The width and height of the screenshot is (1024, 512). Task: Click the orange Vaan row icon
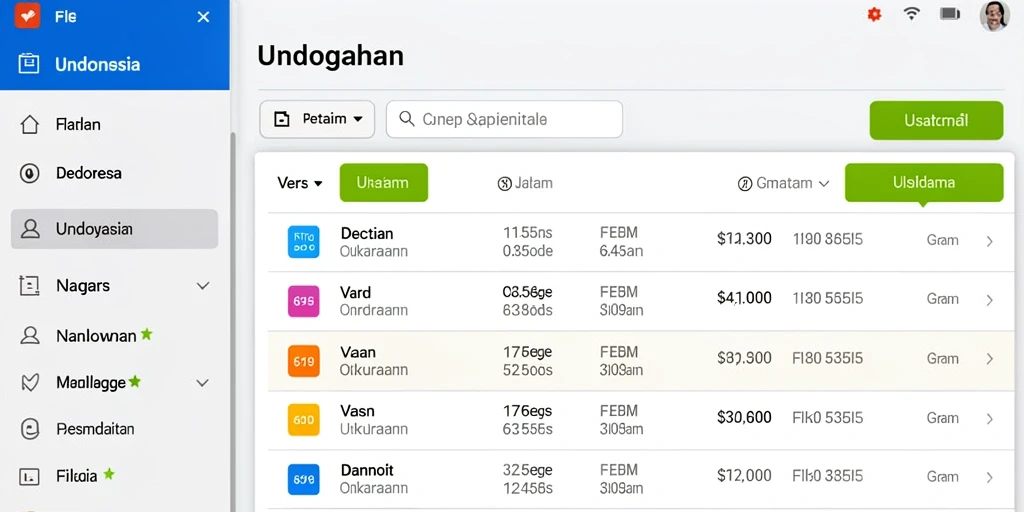pyautogui.click(x=304, y=361)
